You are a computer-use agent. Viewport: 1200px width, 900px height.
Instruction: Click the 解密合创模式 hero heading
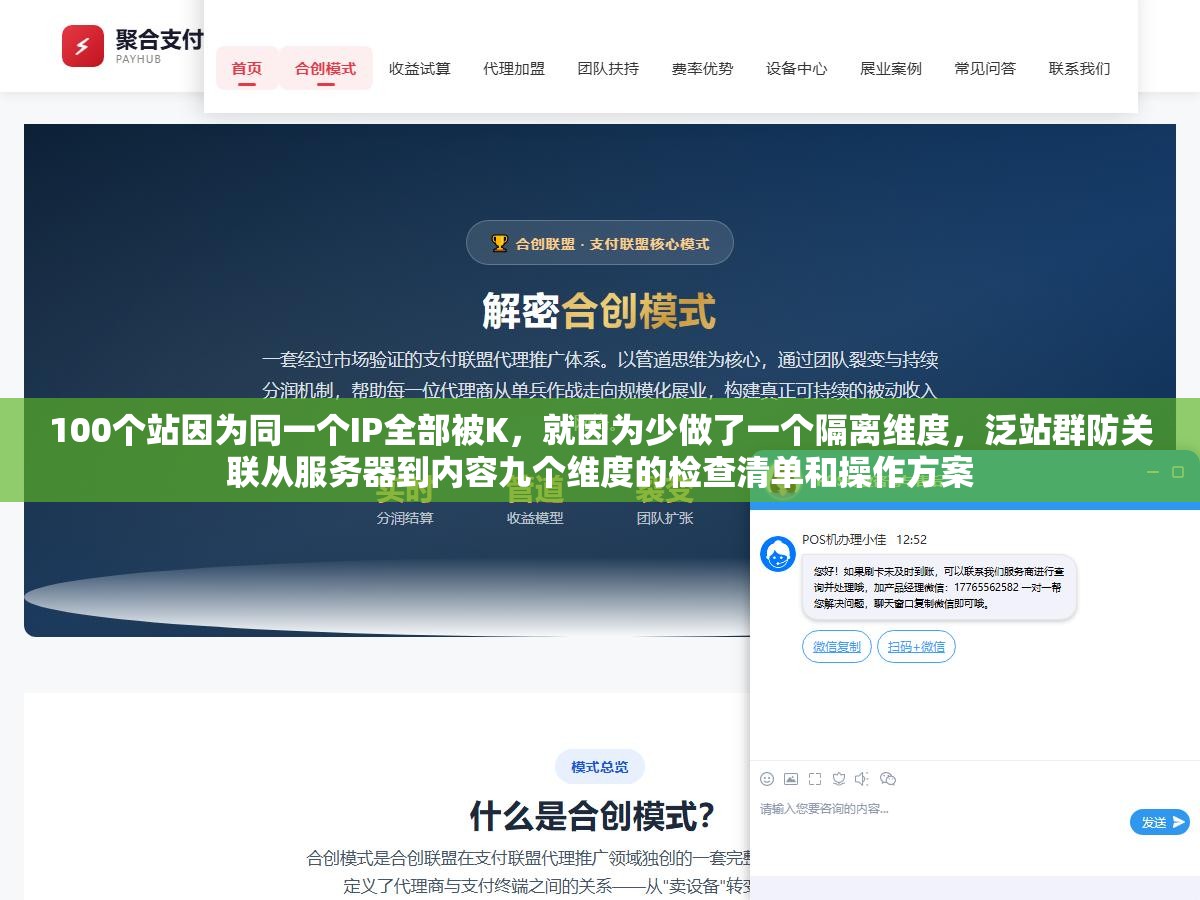[600, 311]
